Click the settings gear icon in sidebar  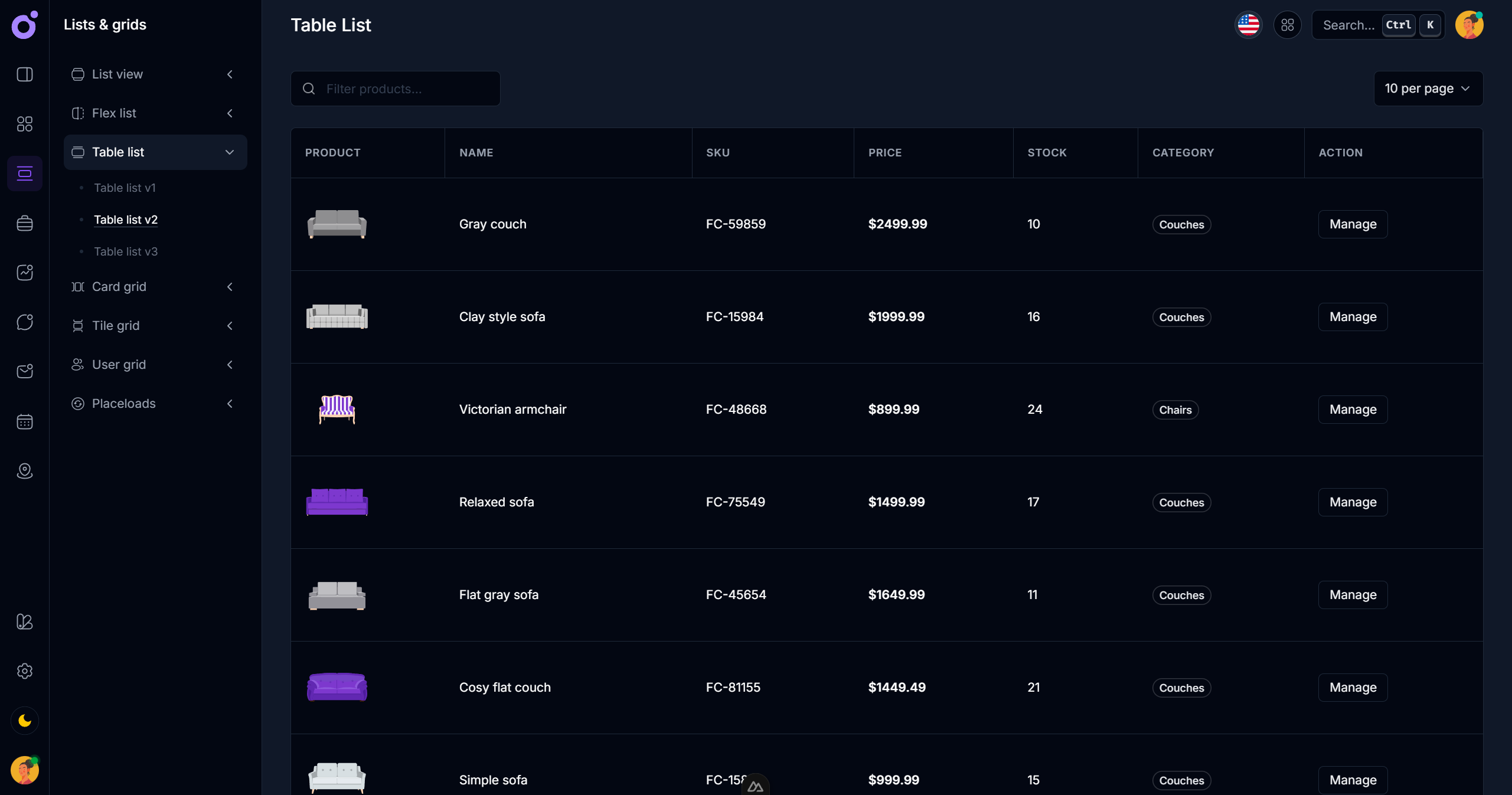click(24, 671)
